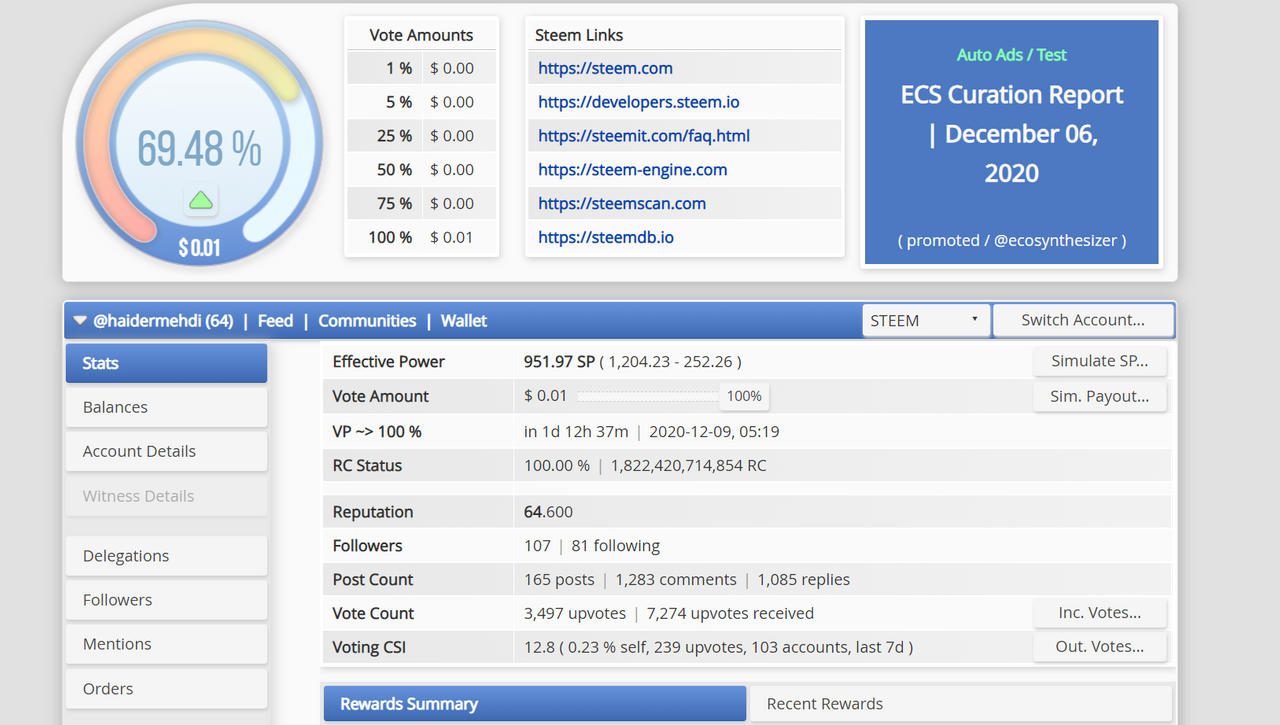Click the 107 followers count

537,545
